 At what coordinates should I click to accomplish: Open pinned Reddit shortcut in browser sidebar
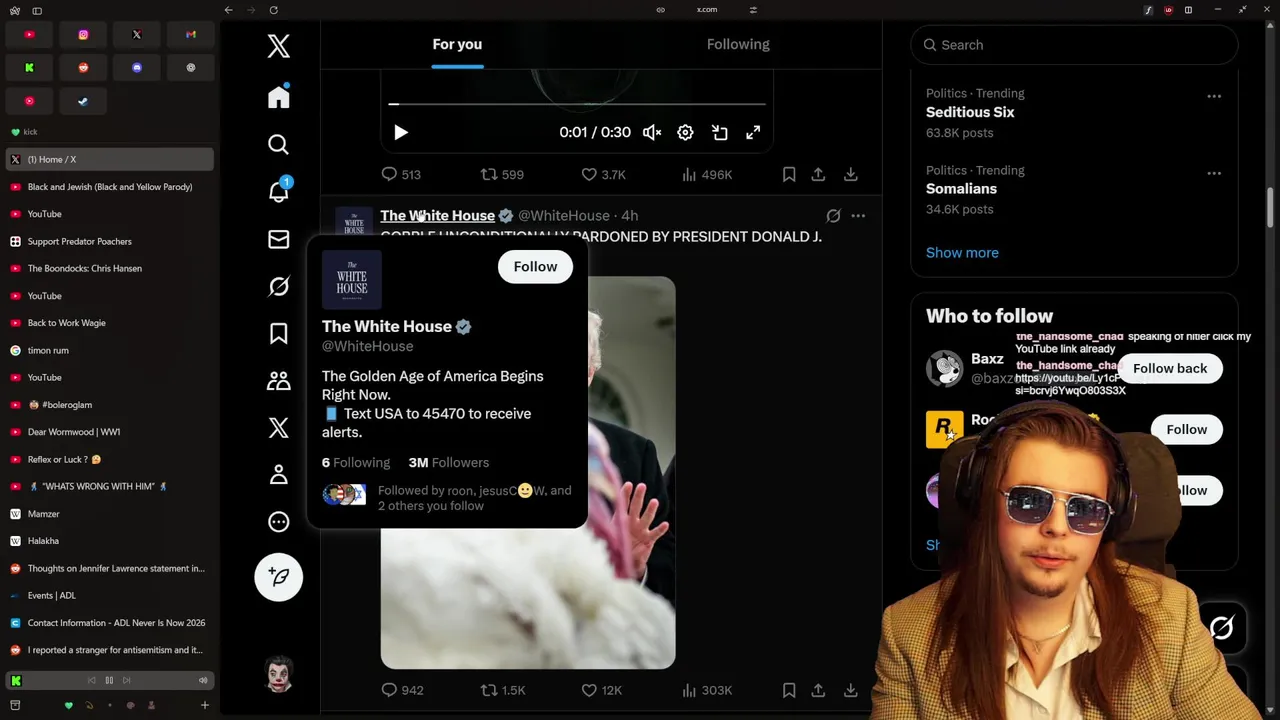[83, 68]
